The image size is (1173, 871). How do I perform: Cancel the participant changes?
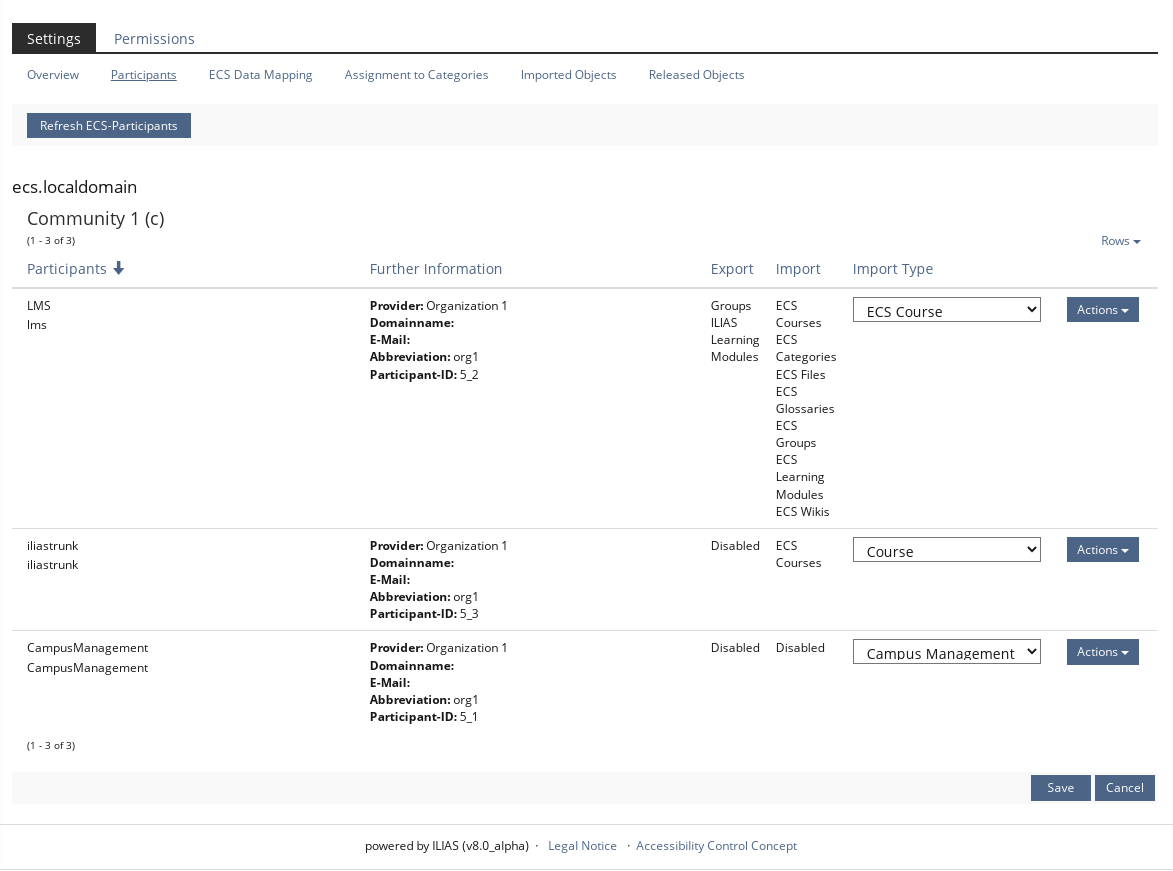click(1124, 788)
